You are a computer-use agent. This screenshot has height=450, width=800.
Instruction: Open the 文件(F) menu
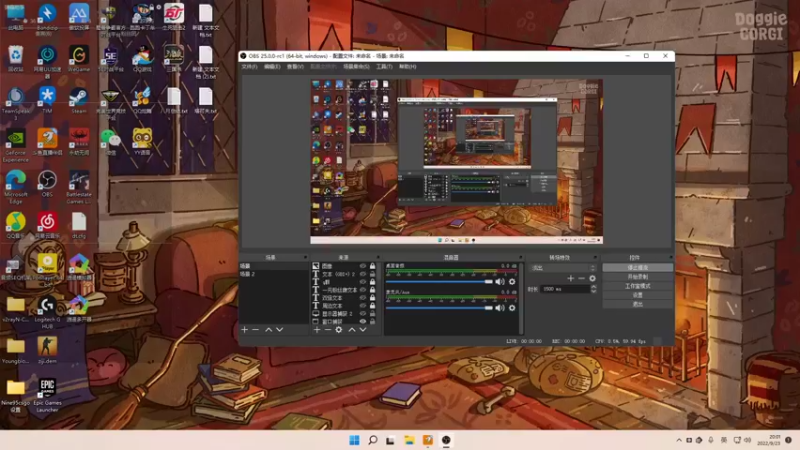coord(249,67)
